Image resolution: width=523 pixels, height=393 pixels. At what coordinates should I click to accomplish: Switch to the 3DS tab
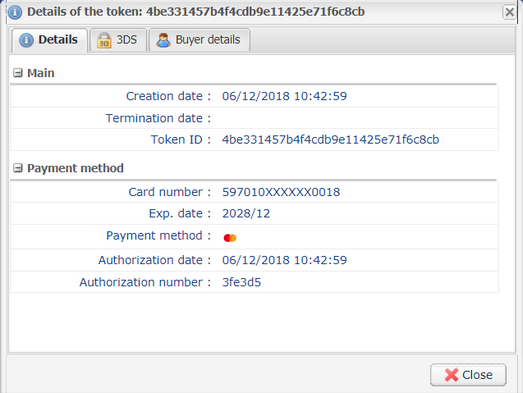(118, 40)
